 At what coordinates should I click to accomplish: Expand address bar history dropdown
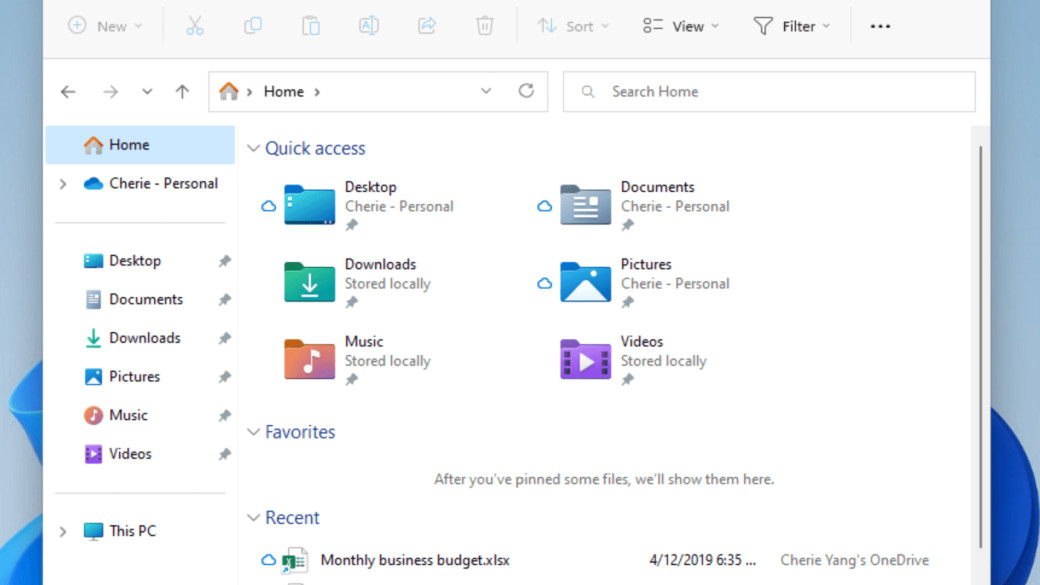486,91
